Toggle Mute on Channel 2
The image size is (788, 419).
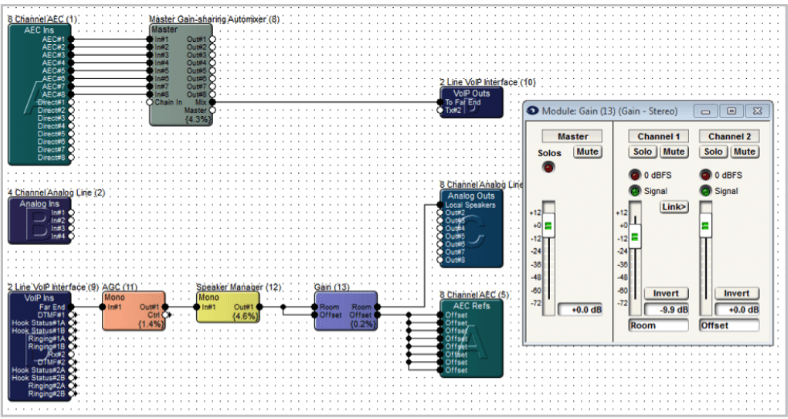point(744,152)
